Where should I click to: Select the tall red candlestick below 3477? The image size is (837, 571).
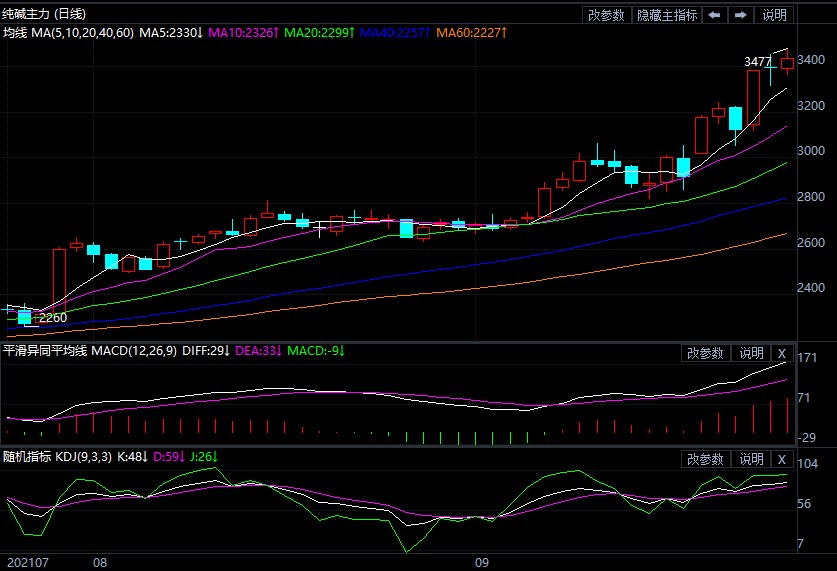(x=753, y=98)
